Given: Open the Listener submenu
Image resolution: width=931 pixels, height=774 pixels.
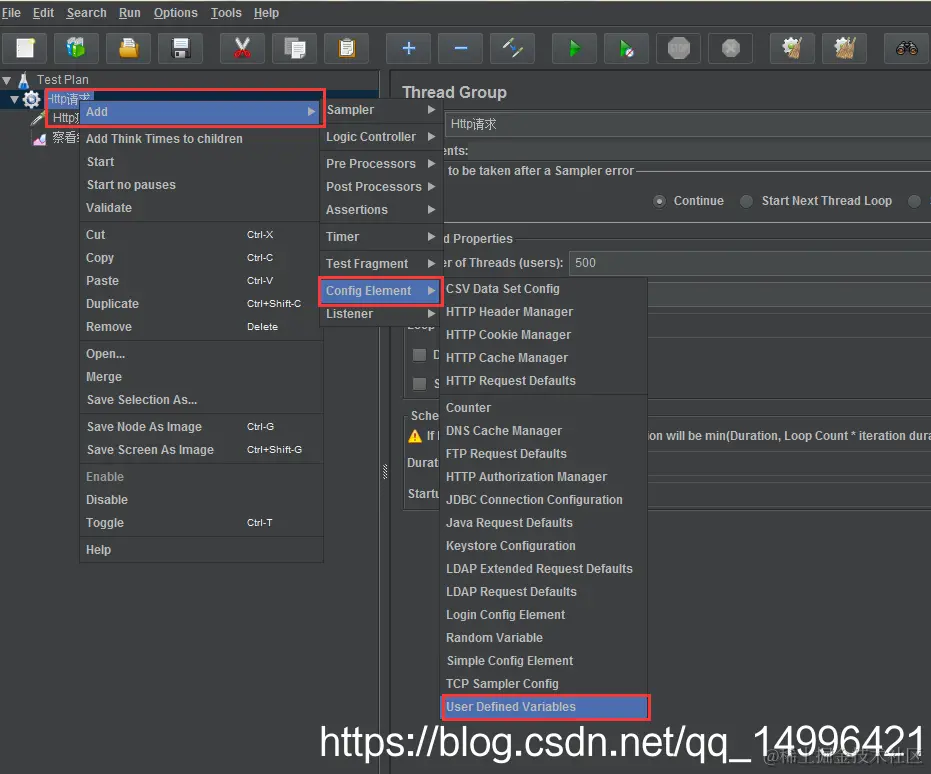Looking at the screenshot, I should coord(381,313).
